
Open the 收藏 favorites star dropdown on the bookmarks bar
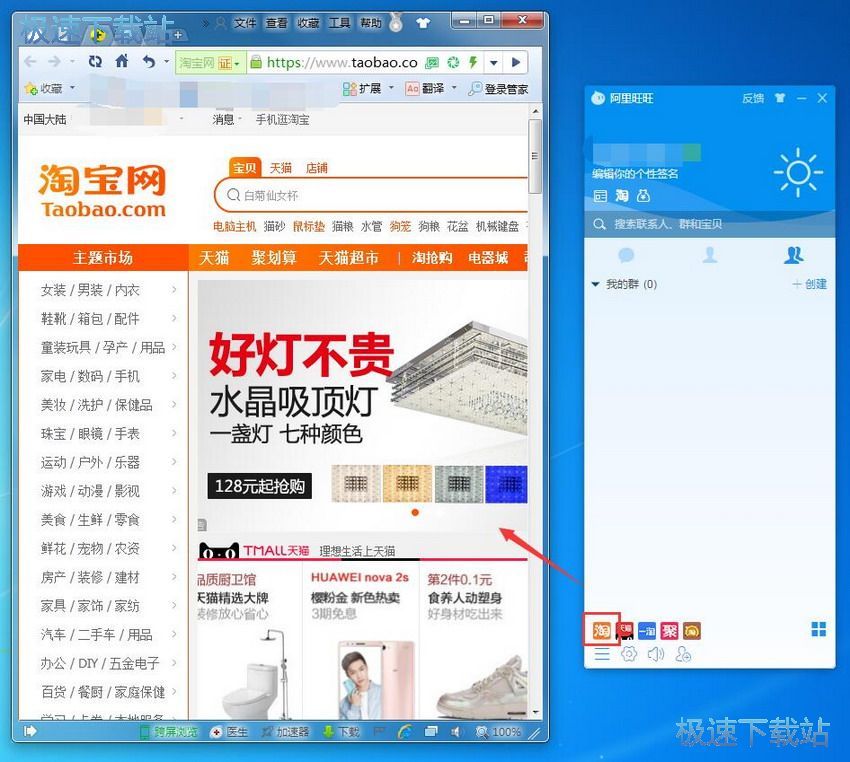point(49,88)
